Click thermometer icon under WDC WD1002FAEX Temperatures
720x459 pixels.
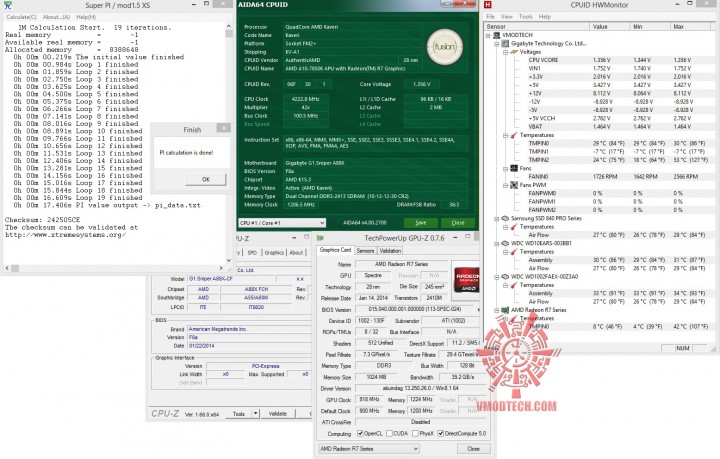[514, 285]
